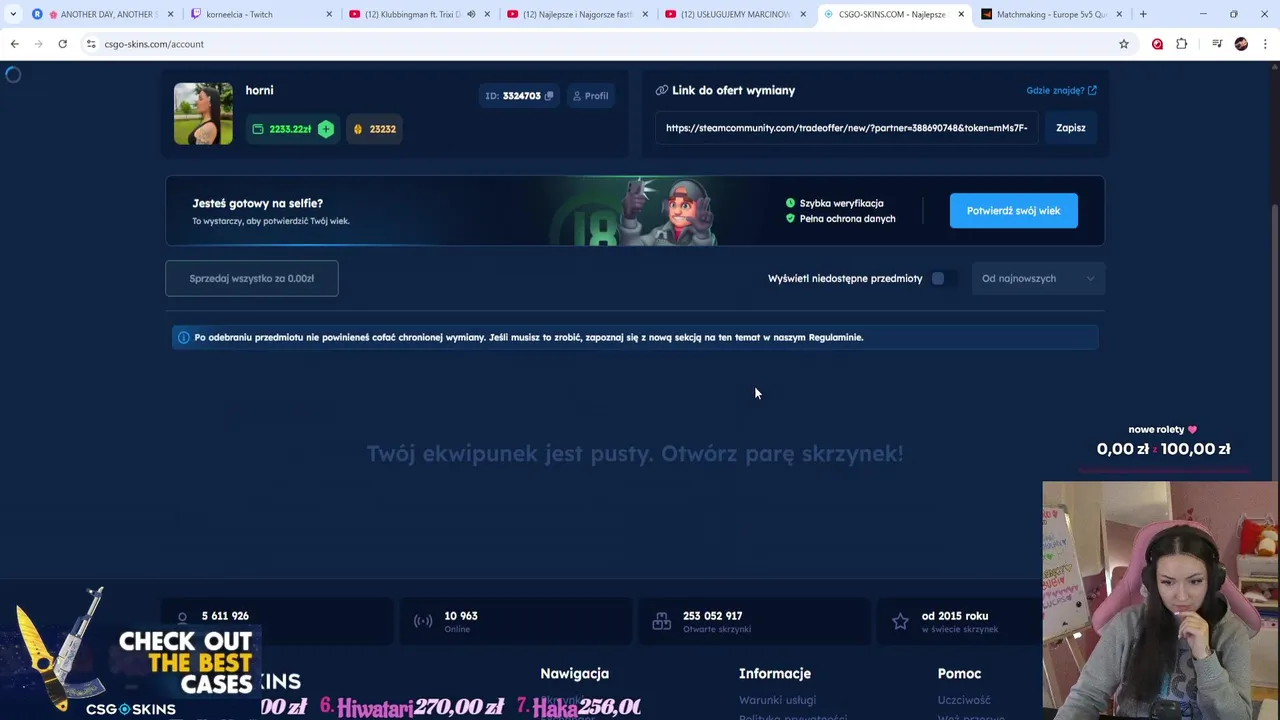Click the red extension icon in the toolbar
Image resolution: width=1280 pixels, height=720 pixels.
pyautogui.click(x=1157, y=44)
